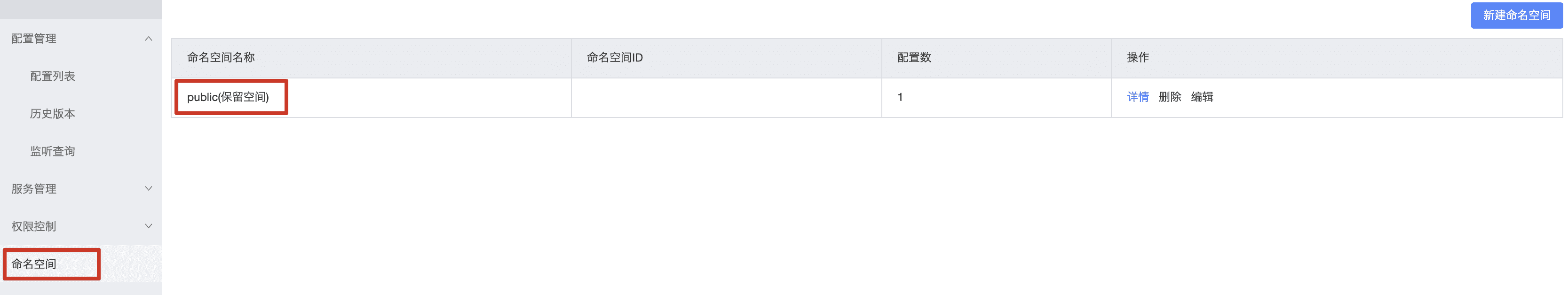Select 命名空间 in the sidebar
Viewport: 1568px width, 295px height.
pos(34,264)
